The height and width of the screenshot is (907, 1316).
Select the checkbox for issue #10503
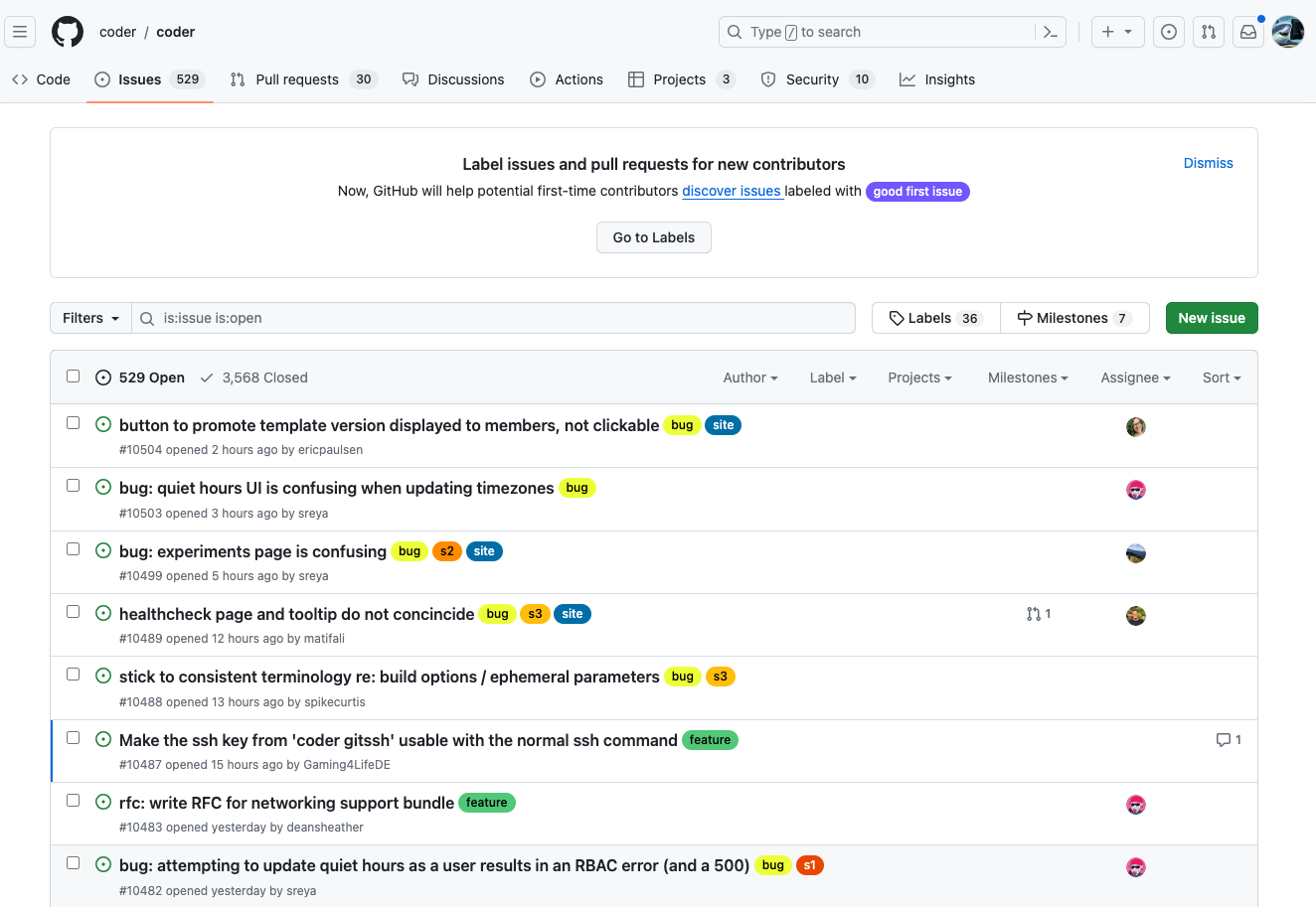pyautogui.click(x=73, y=486)
